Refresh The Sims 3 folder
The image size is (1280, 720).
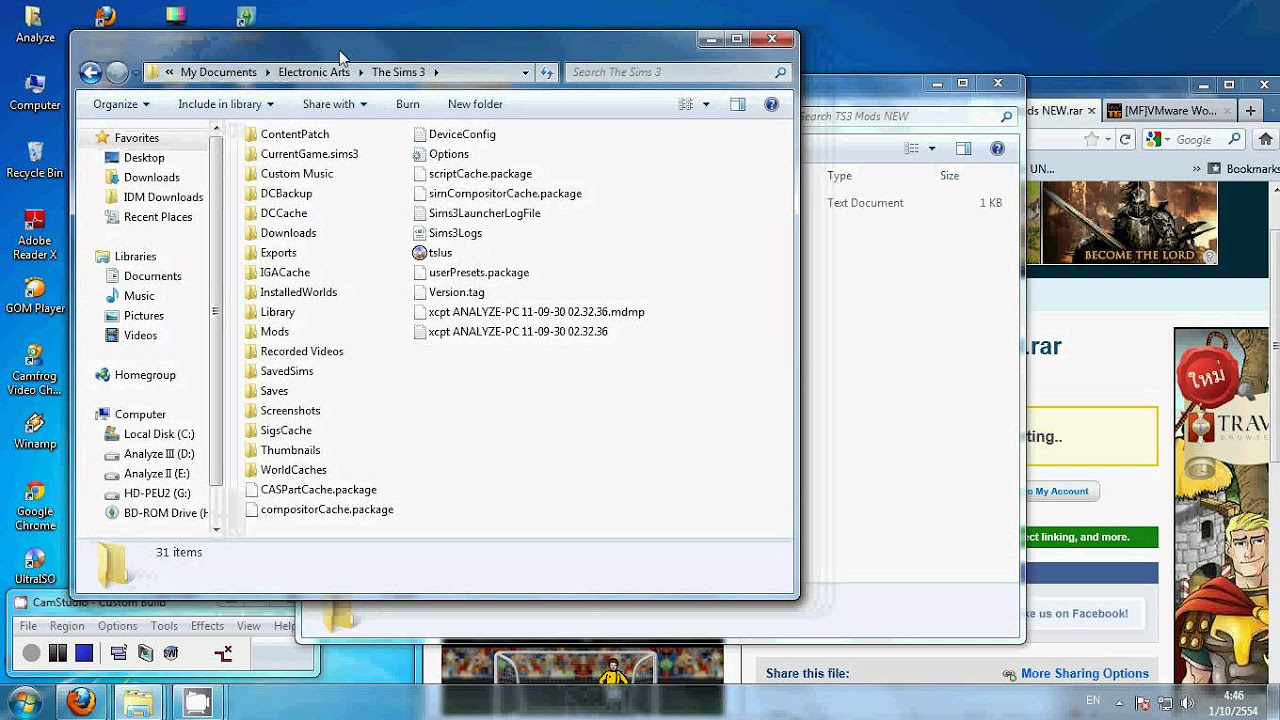tap(547, 72)
